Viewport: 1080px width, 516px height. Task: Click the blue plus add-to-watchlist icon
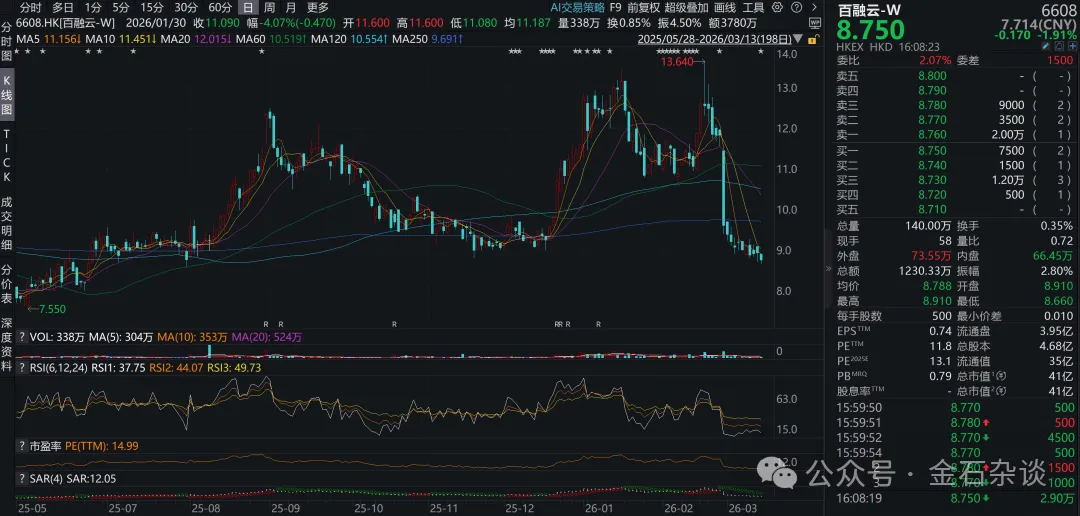click(1073, 46)
